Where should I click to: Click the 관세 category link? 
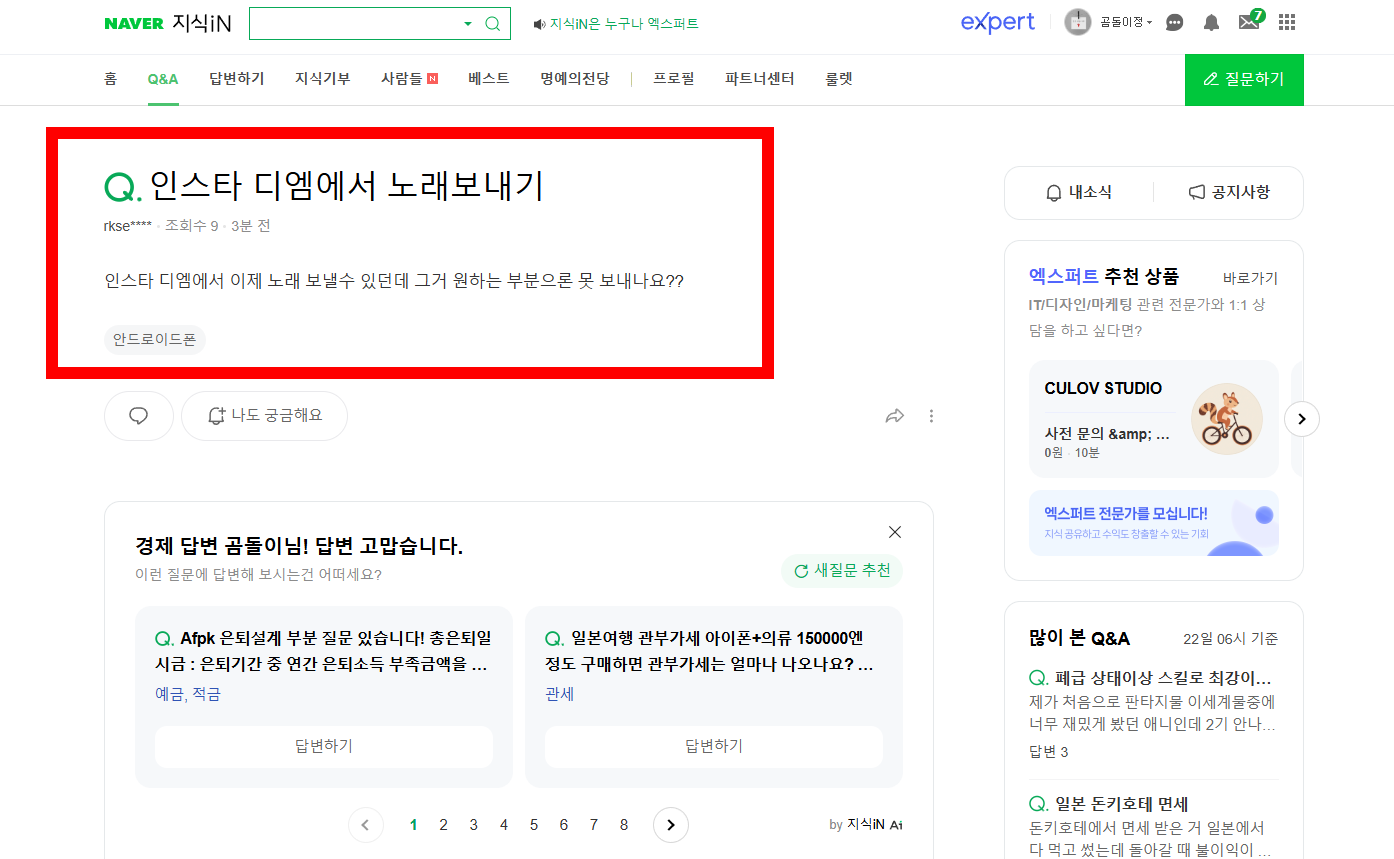560,694
